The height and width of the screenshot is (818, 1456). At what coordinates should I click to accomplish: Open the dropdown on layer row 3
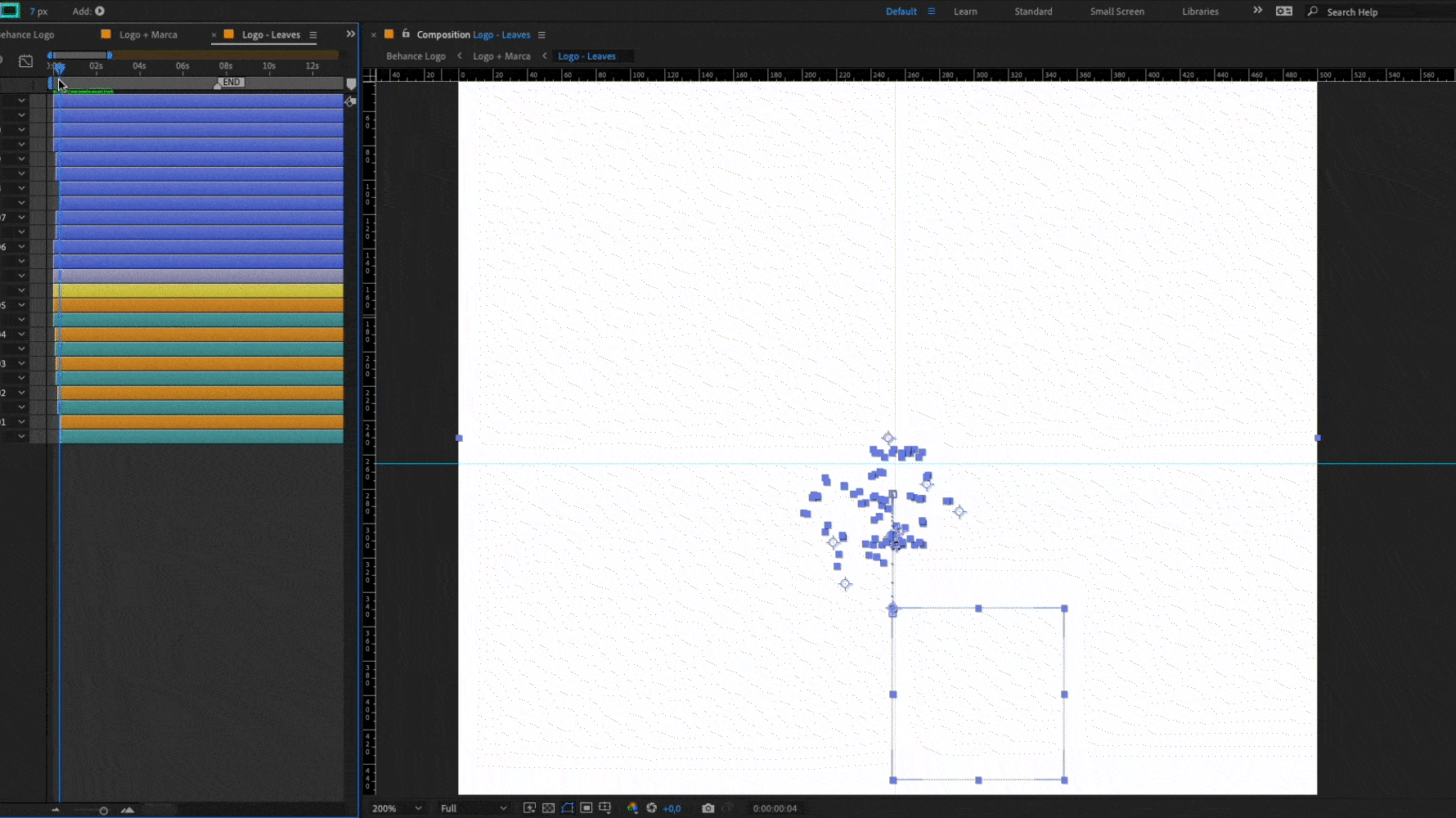pyautogui.click(x=21, y=363)
